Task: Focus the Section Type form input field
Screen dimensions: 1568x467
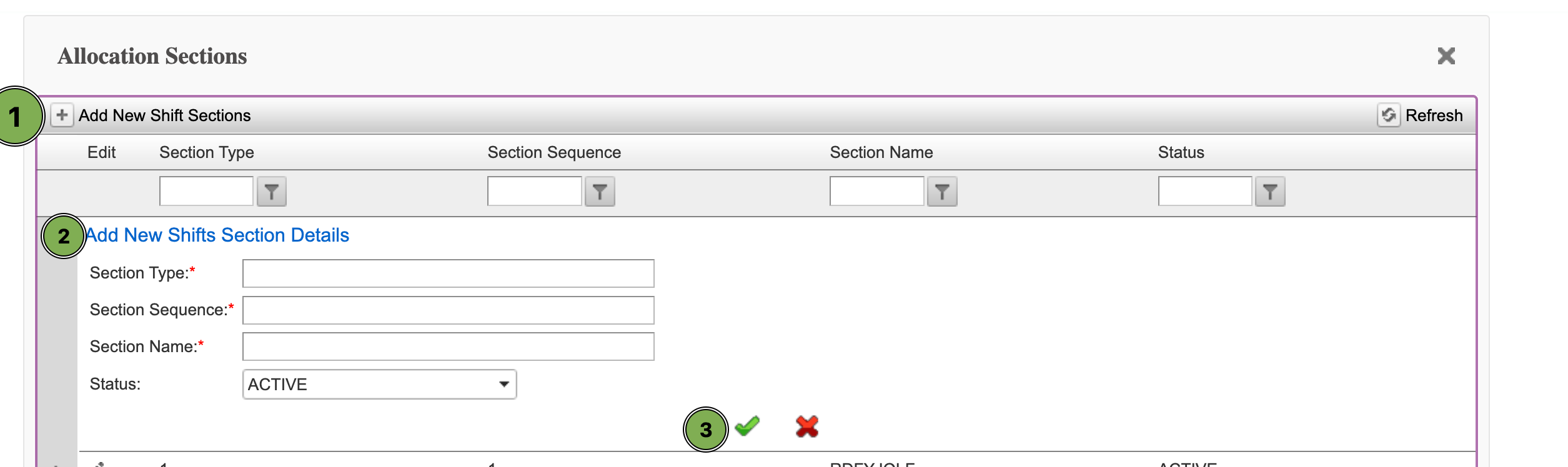Action: [x=448, y=273]
